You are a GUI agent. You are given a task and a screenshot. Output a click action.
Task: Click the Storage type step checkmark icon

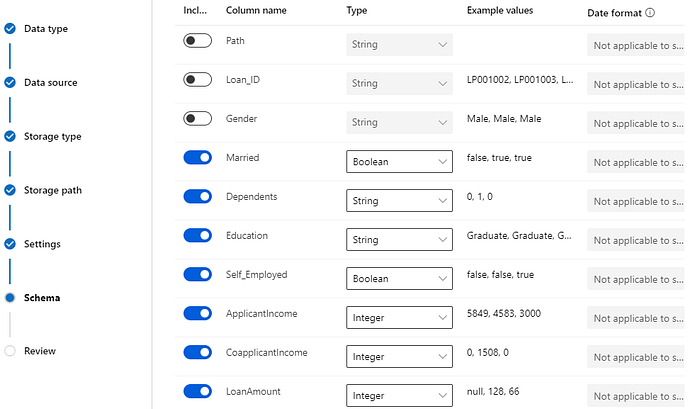(10, 136)
